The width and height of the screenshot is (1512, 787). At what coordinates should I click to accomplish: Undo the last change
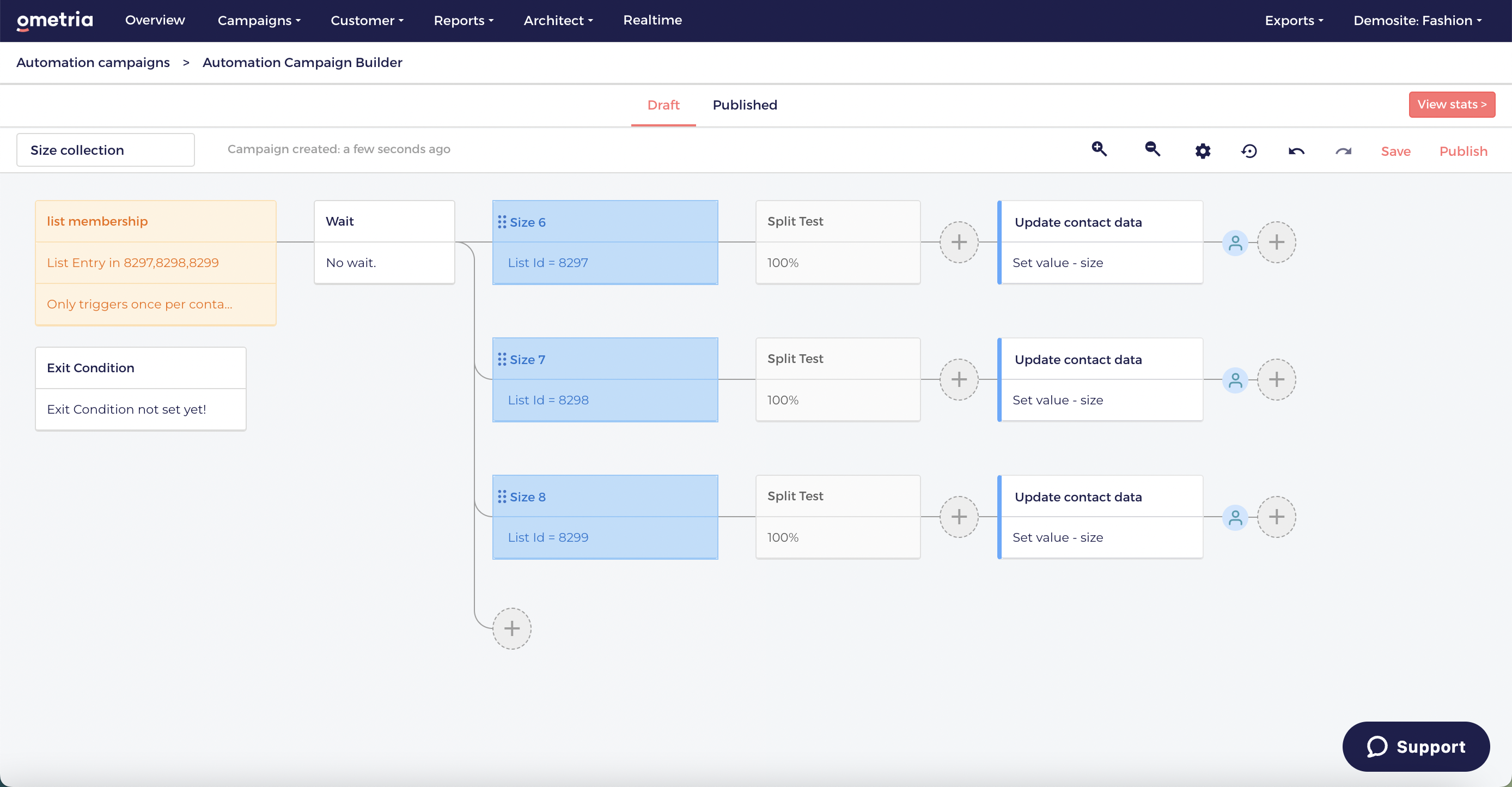pos(1297,152)
